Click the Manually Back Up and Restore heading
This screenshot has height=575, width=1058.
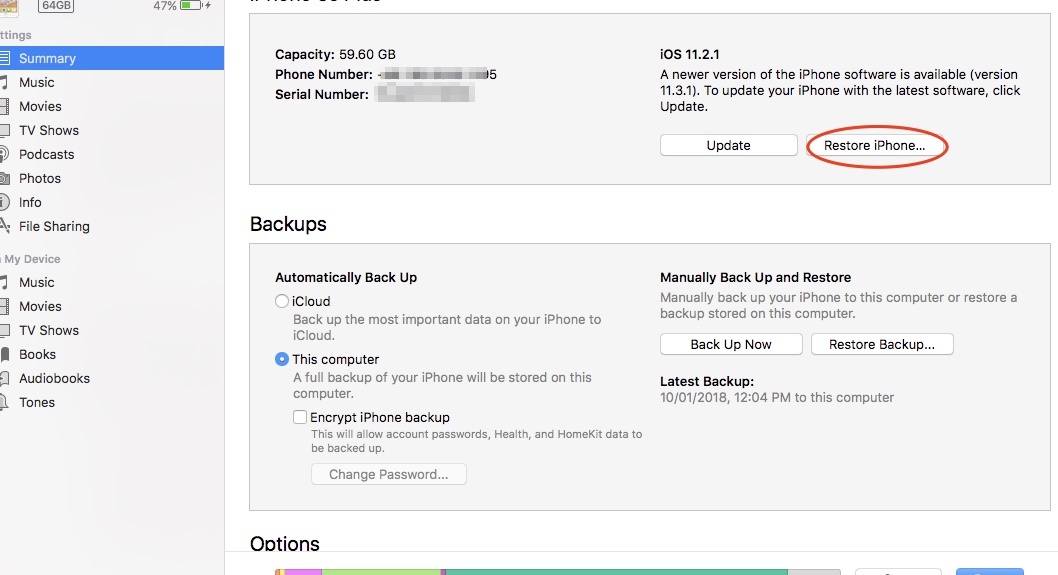point(756,277)
